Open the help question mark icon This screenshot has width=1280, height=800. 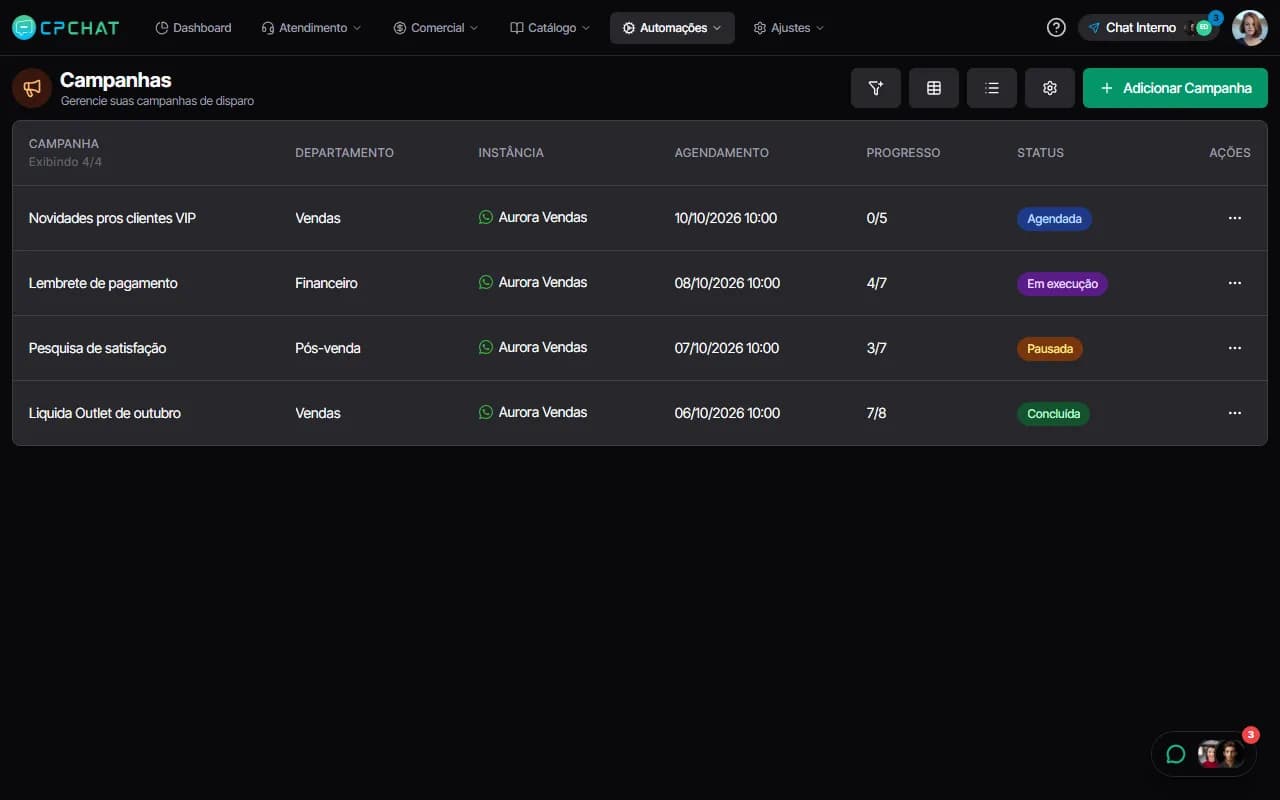click(1056, 28)
